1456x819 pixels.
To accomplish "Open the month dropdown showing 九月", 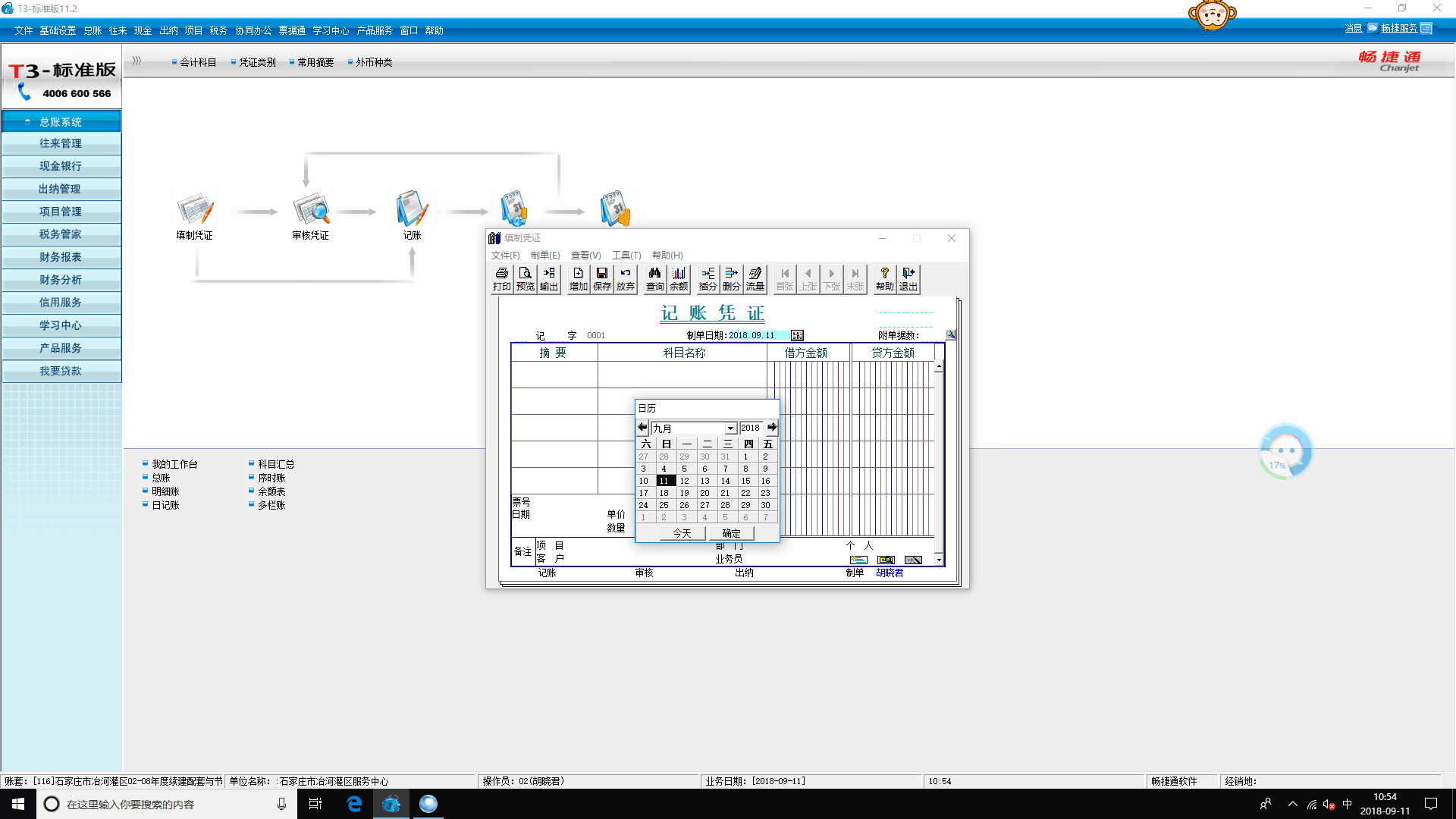I will (x=730, y=428).
